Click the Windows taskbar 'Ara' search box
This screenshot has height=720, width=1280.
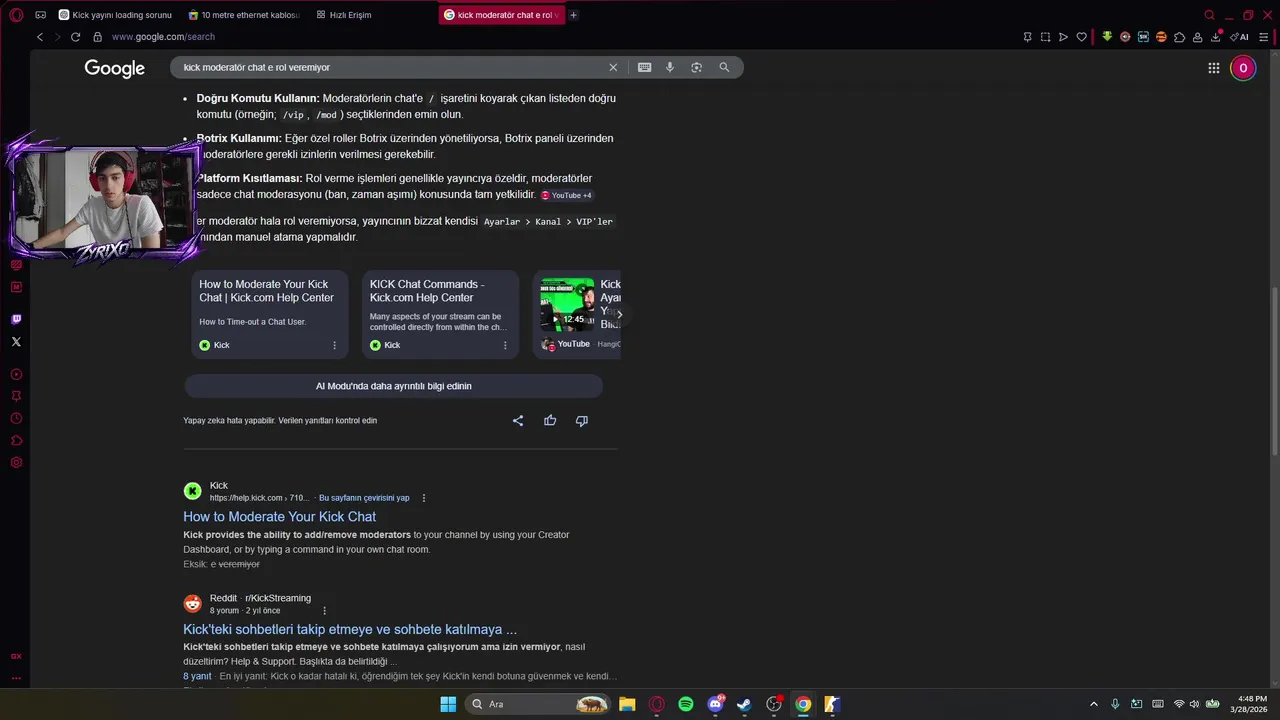[x=540, y=704]
